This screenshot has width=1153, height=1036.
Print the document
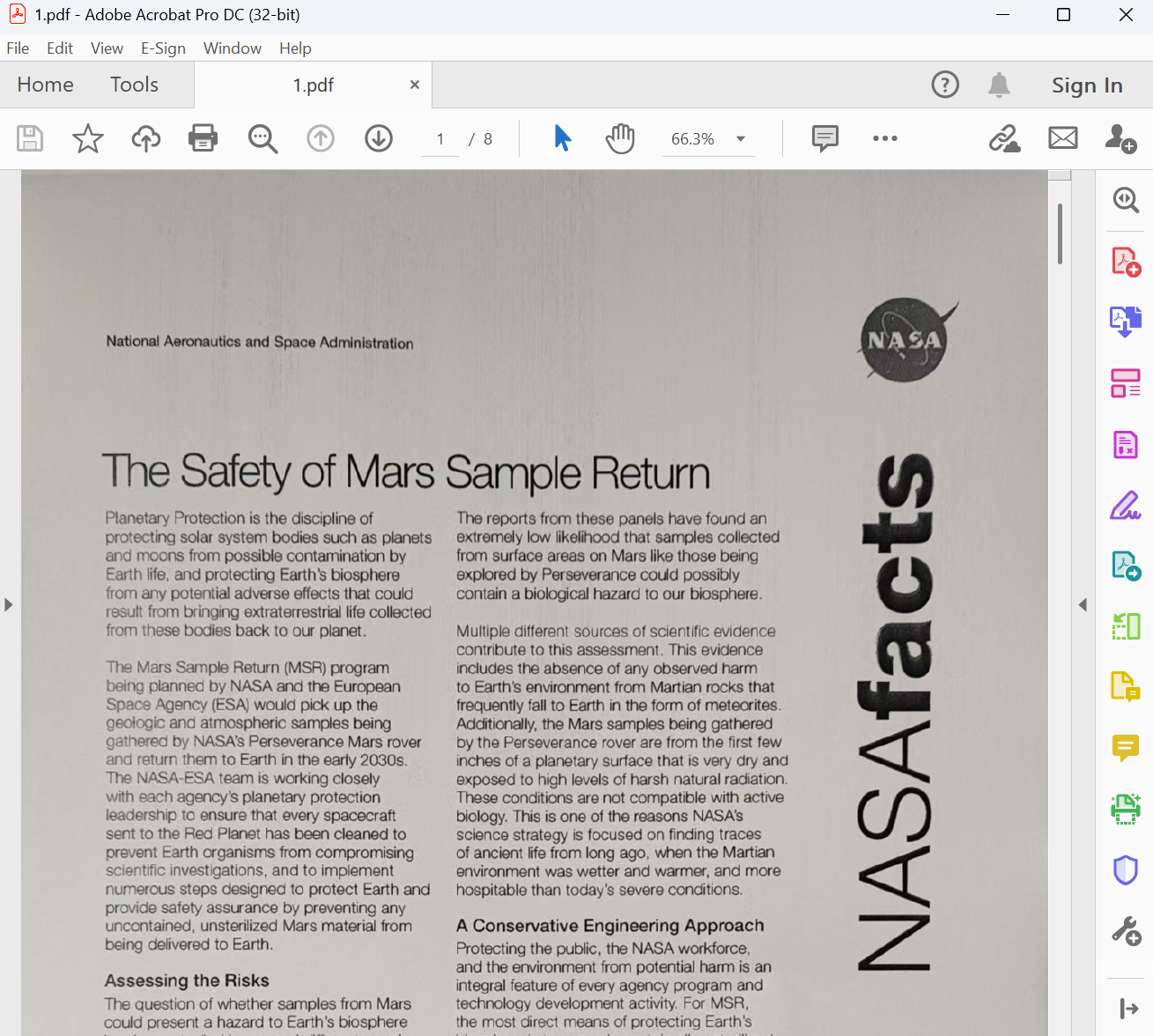(x=203, y=138)
